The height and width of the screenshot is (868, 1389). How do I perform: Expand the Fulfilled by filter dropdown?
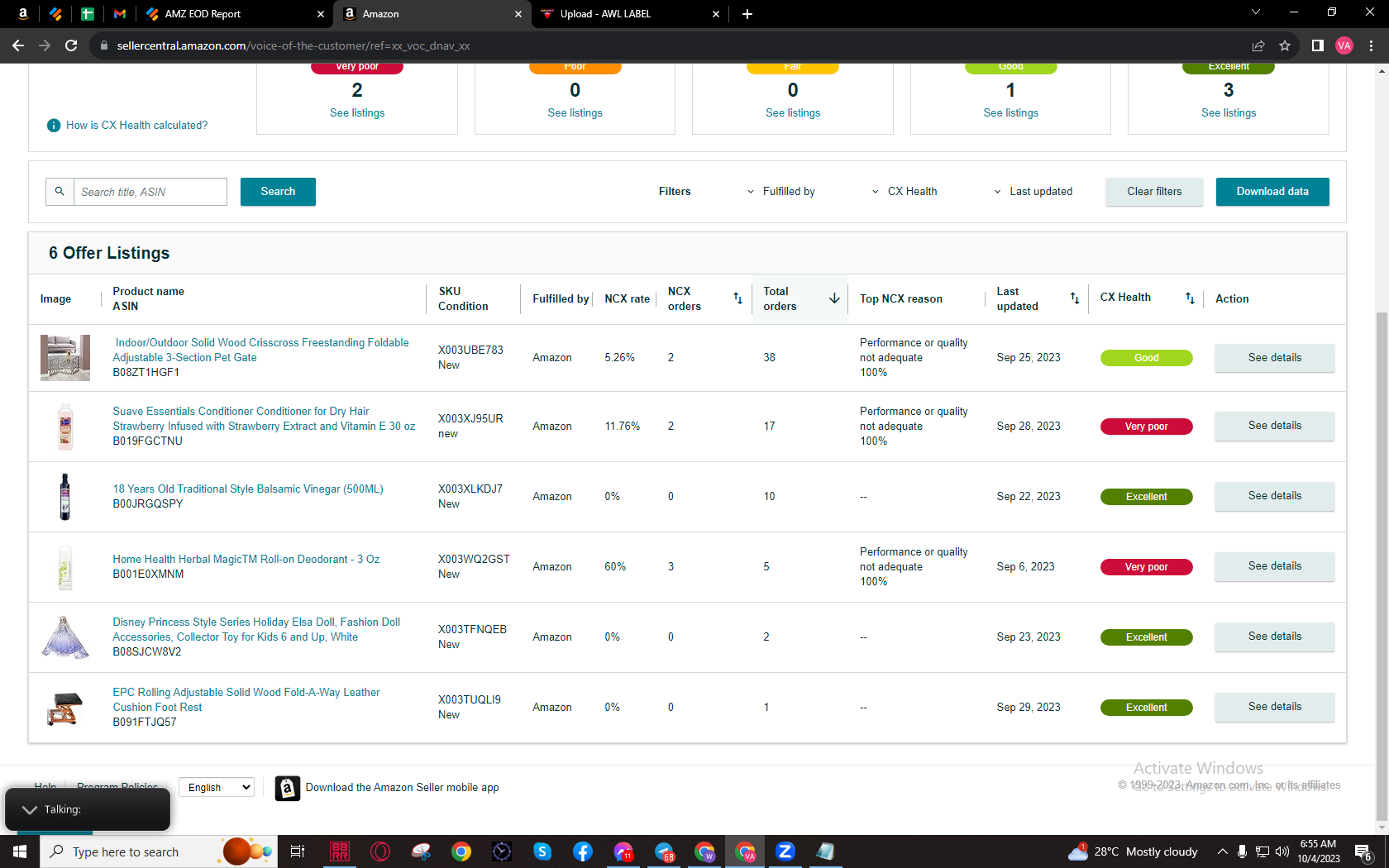780,192
